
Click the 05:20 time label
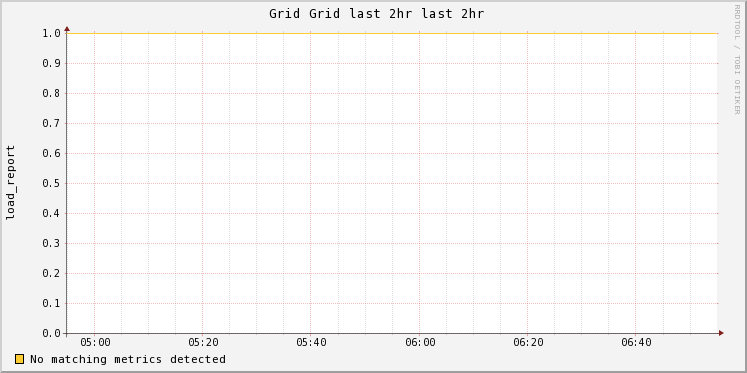[203, 343]
